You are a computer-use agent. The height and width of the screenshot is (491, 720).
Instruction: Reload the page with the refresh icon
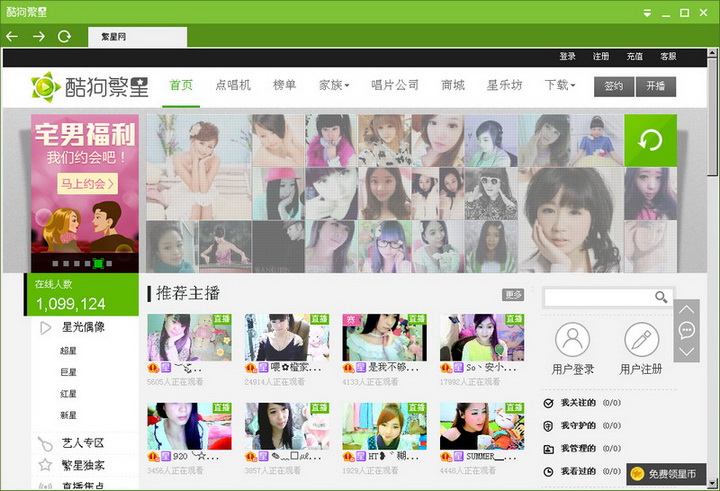(x=65, y=36)
